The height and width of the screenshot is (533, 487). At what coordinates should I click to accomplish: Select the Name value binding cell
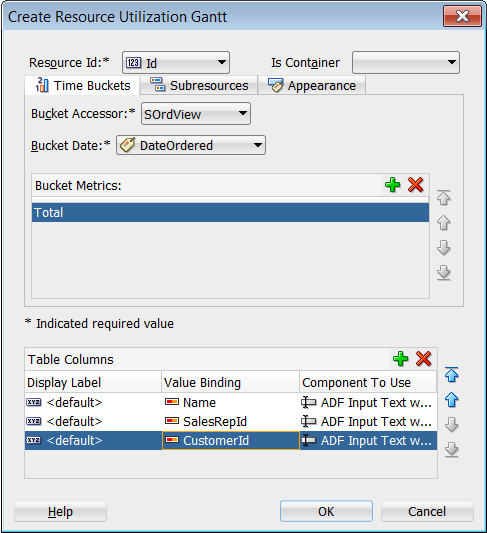[x=230, y=402]
